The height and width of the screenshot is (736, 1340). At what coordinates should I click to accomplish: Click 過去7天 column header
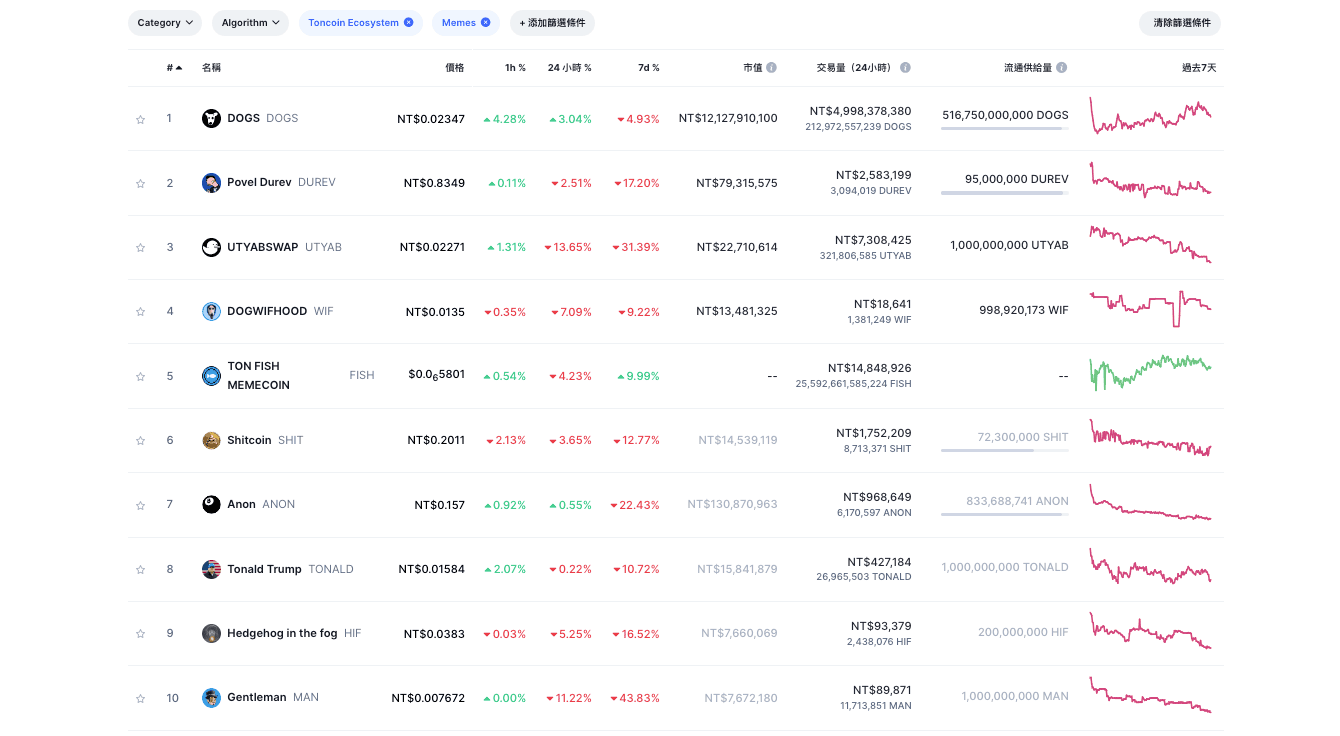click(x=1198, y=68)
